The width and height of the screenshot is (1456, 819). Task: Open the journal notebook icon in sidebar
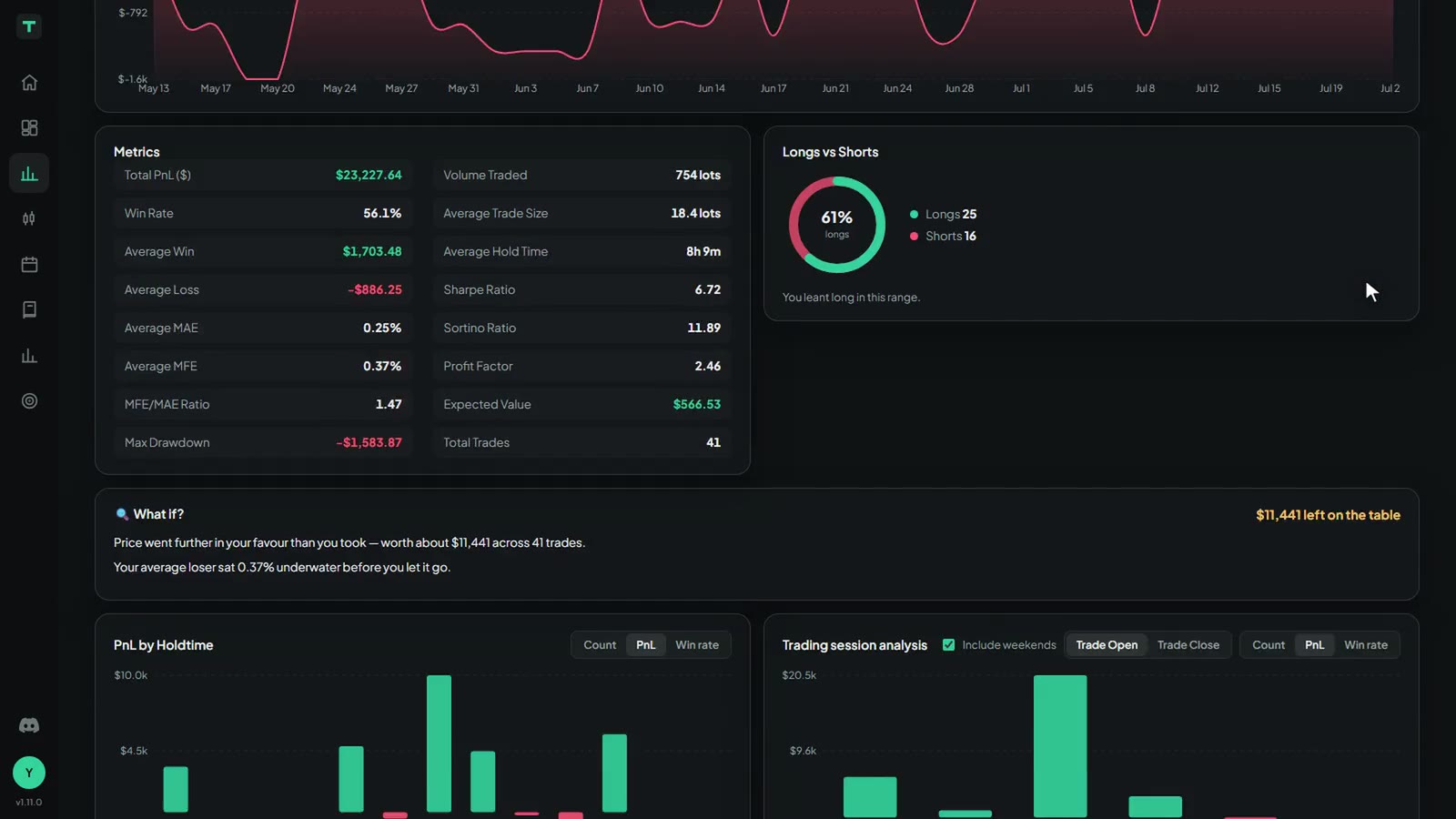coord(29,309)
